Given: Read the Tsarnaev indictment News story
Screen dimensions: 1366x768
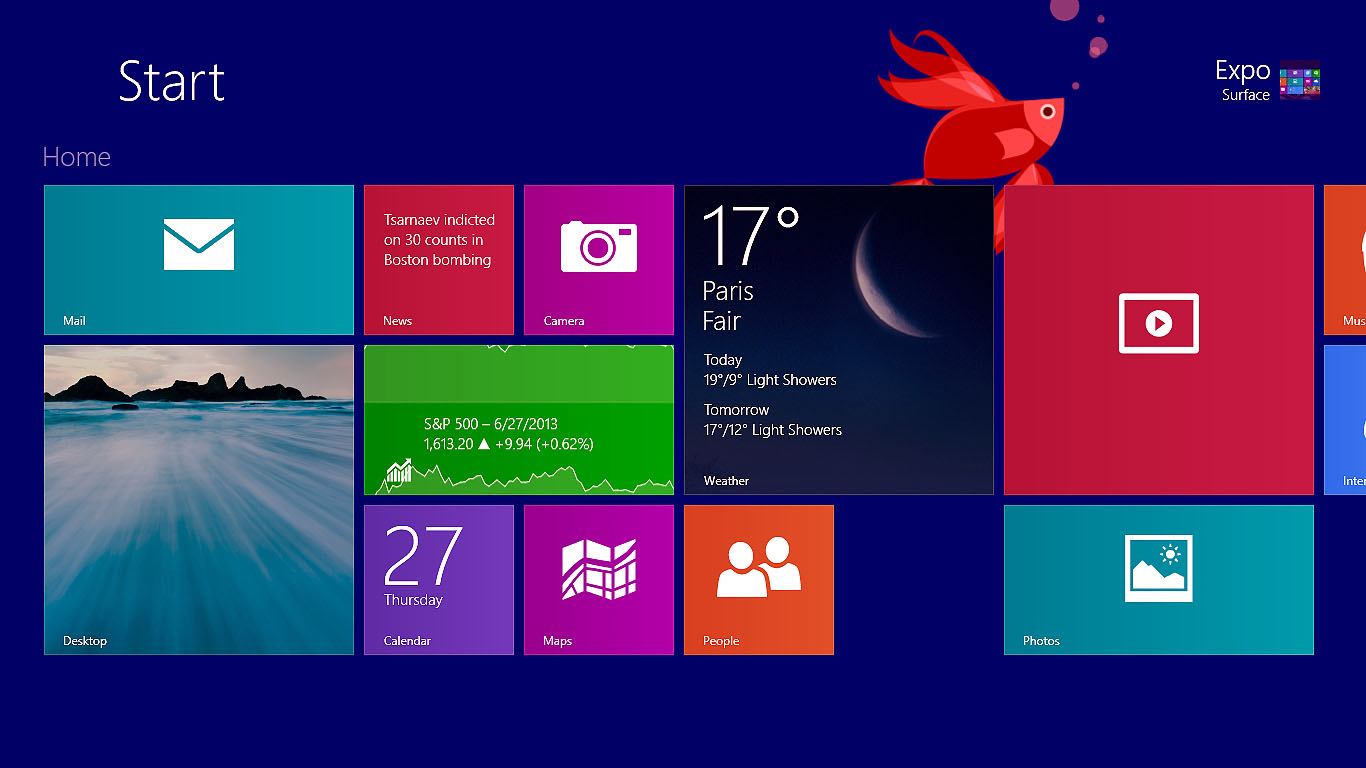Looking at the screenshot, I should point(438,259).
